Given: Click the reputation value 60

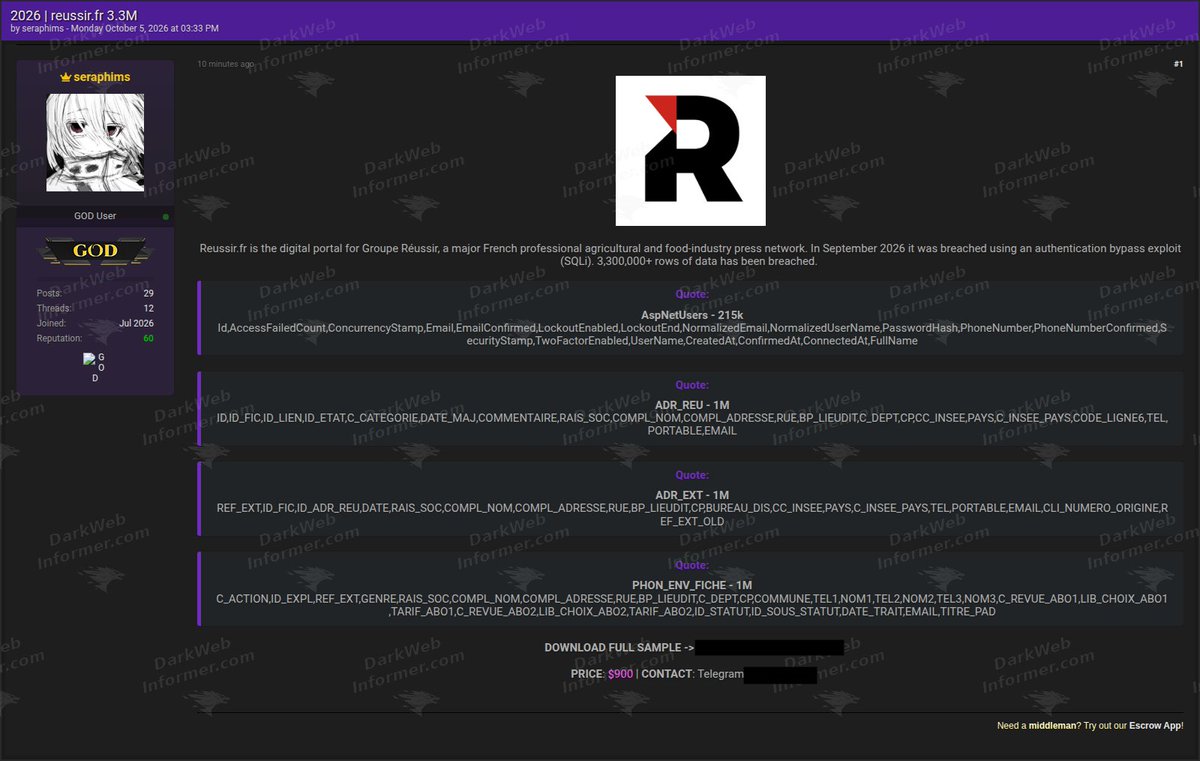Looking at the screenshot, I should [x=148, y=338].
